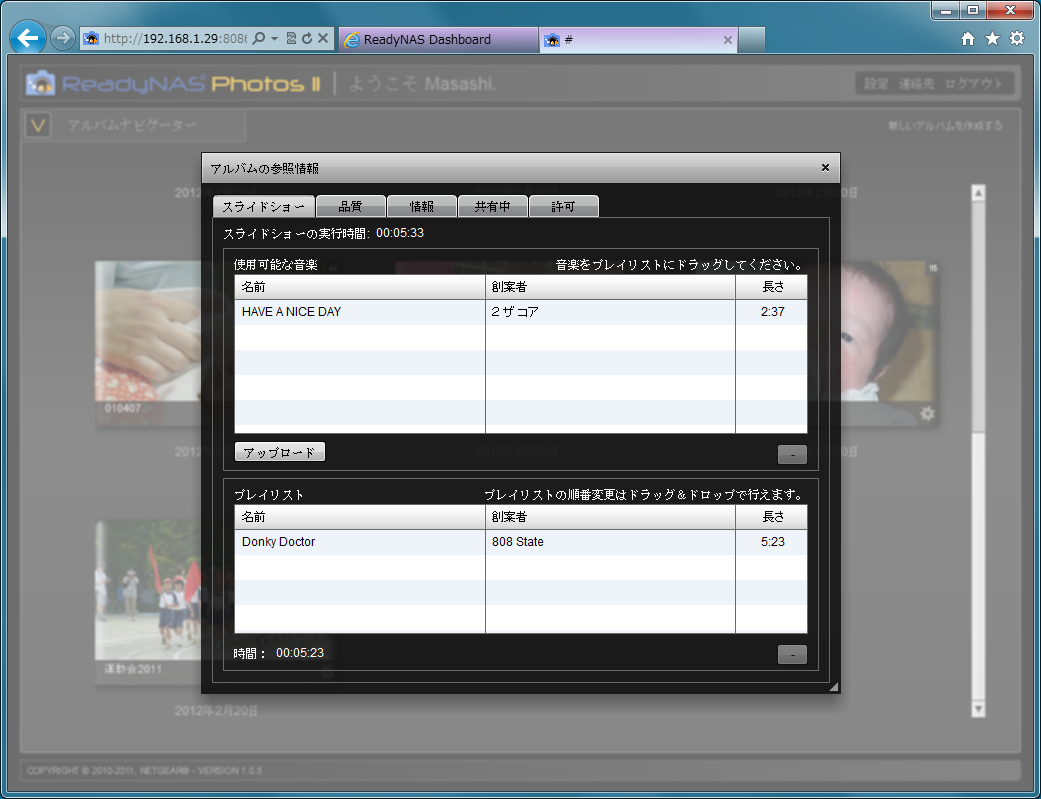Screen dimensions: 1041x799
Task: Switch to the 品質 tab
Action: point(351,207)
